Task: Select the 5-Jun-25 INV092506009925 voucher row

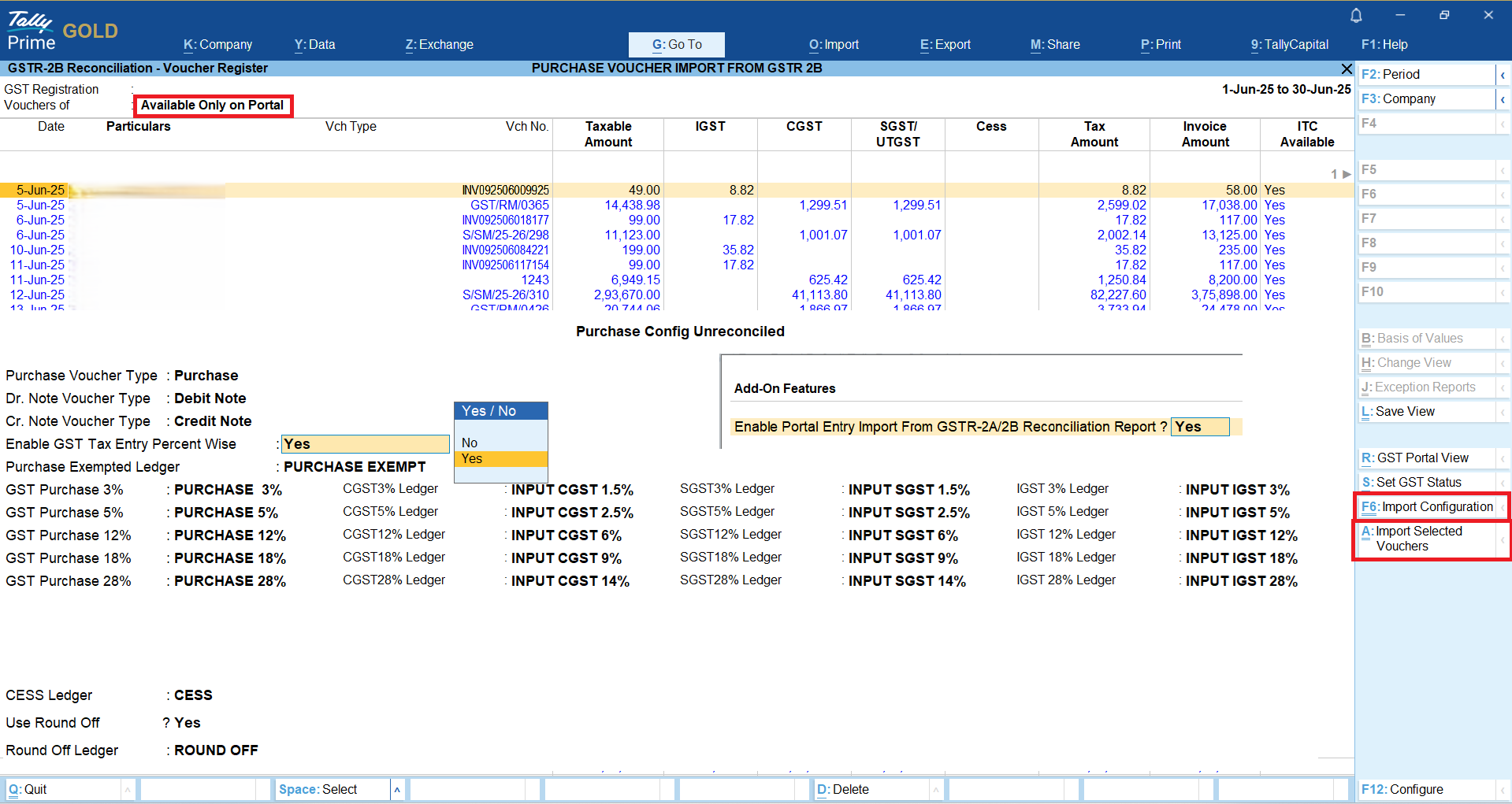Action: tap(504, 191)
